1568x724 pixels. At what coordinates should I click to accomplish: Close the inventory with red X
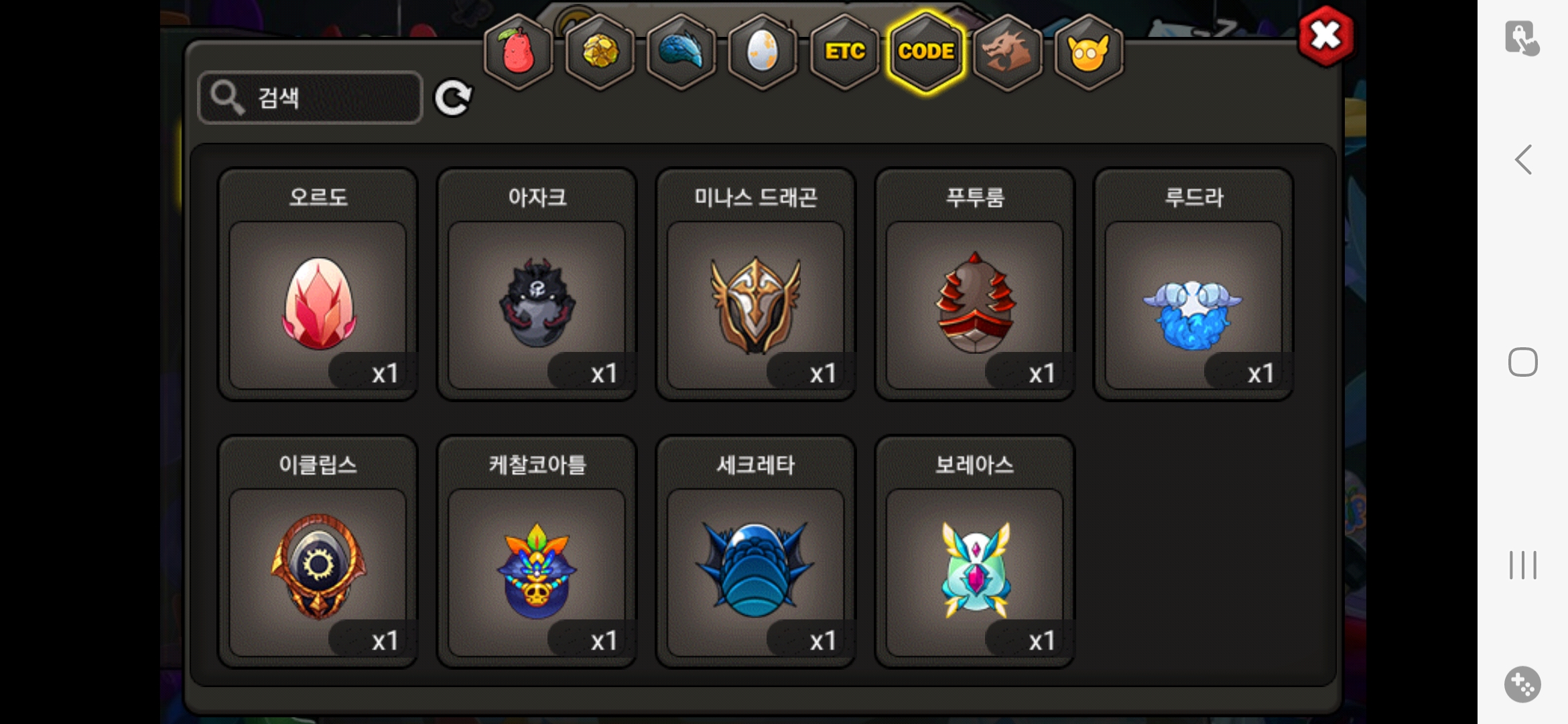click(1325, 36)
